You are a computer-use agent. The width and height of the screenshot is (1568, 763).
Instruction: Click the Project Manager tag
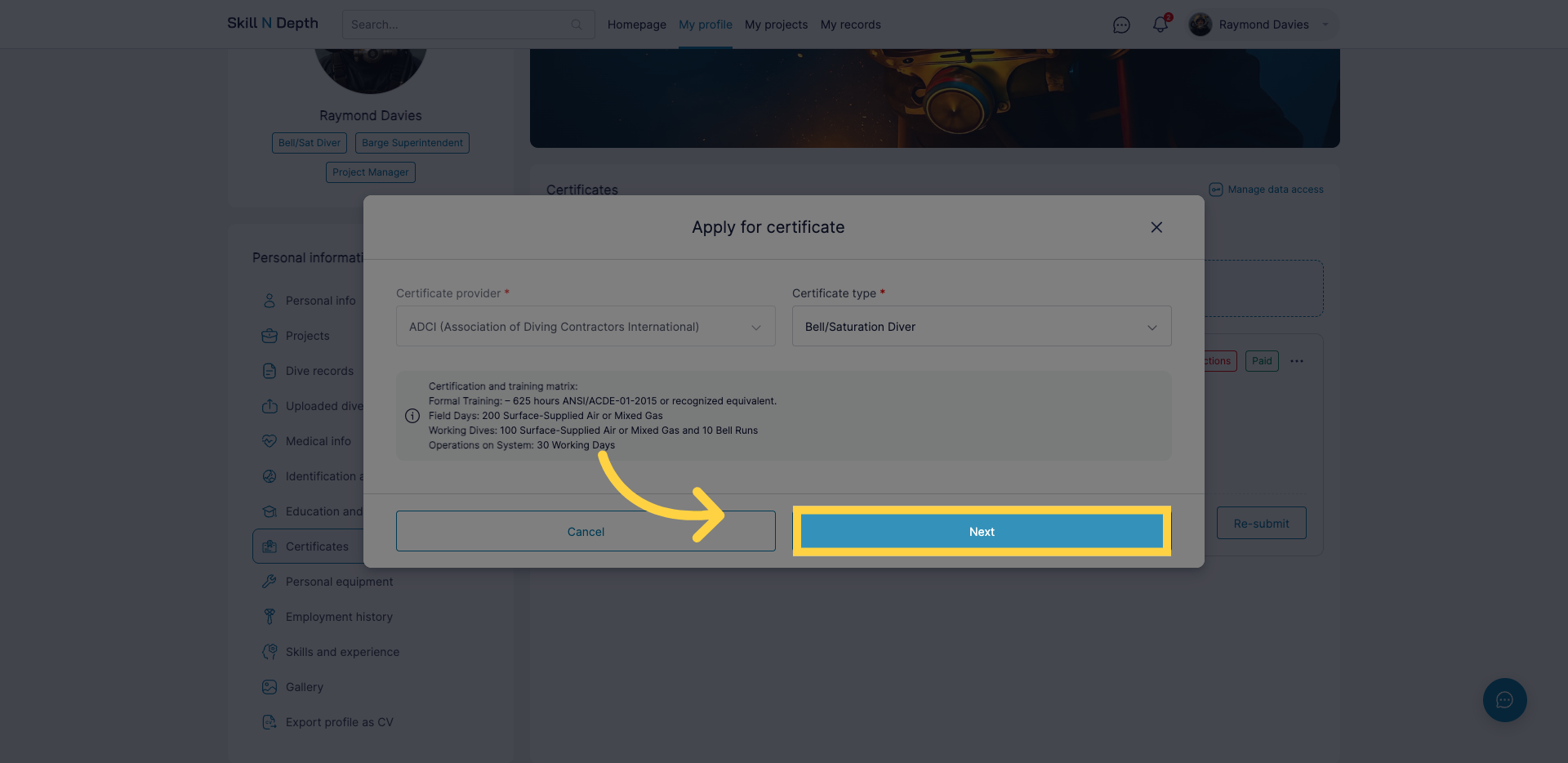tap(371, 172)
